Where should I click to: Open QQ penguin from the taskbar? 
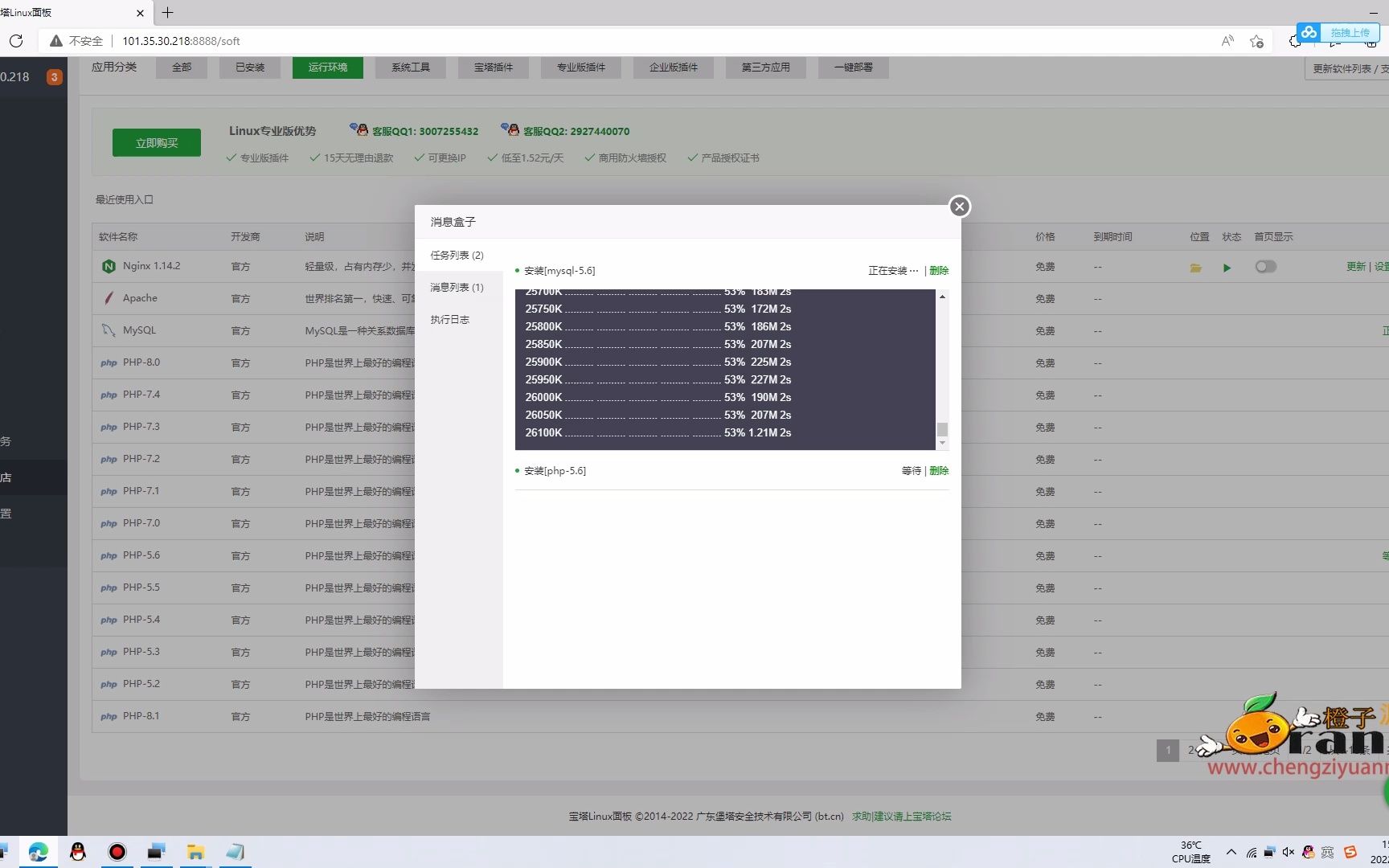(x=78, y=852)
